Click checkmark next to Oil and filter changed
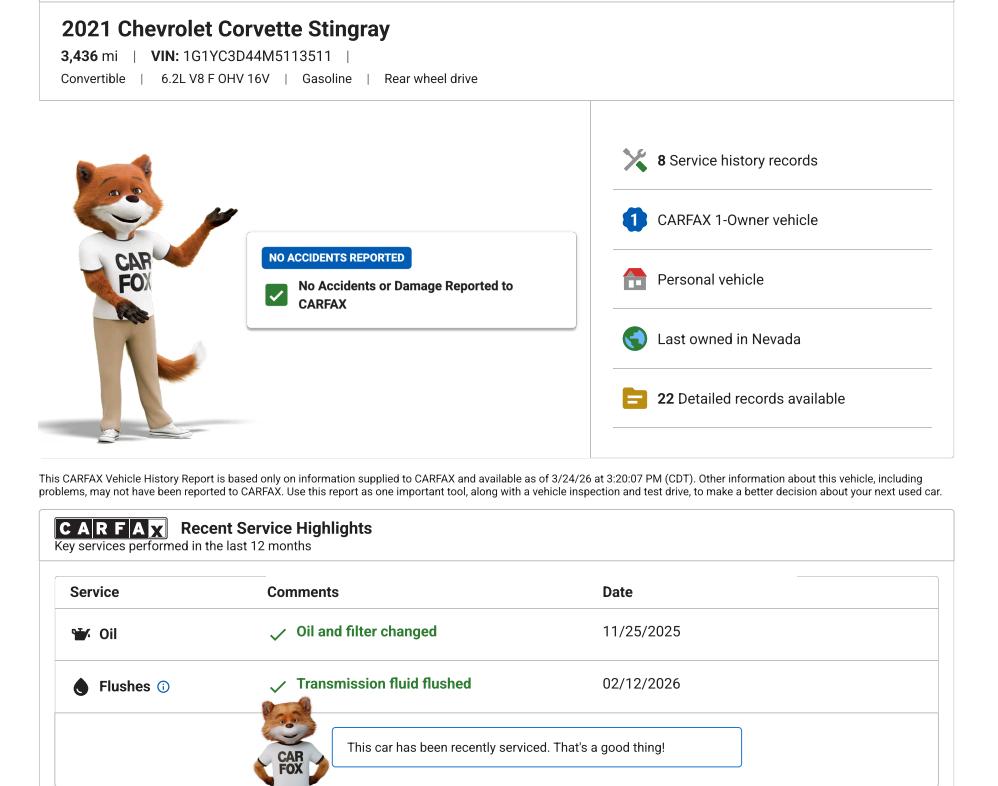 278,634
